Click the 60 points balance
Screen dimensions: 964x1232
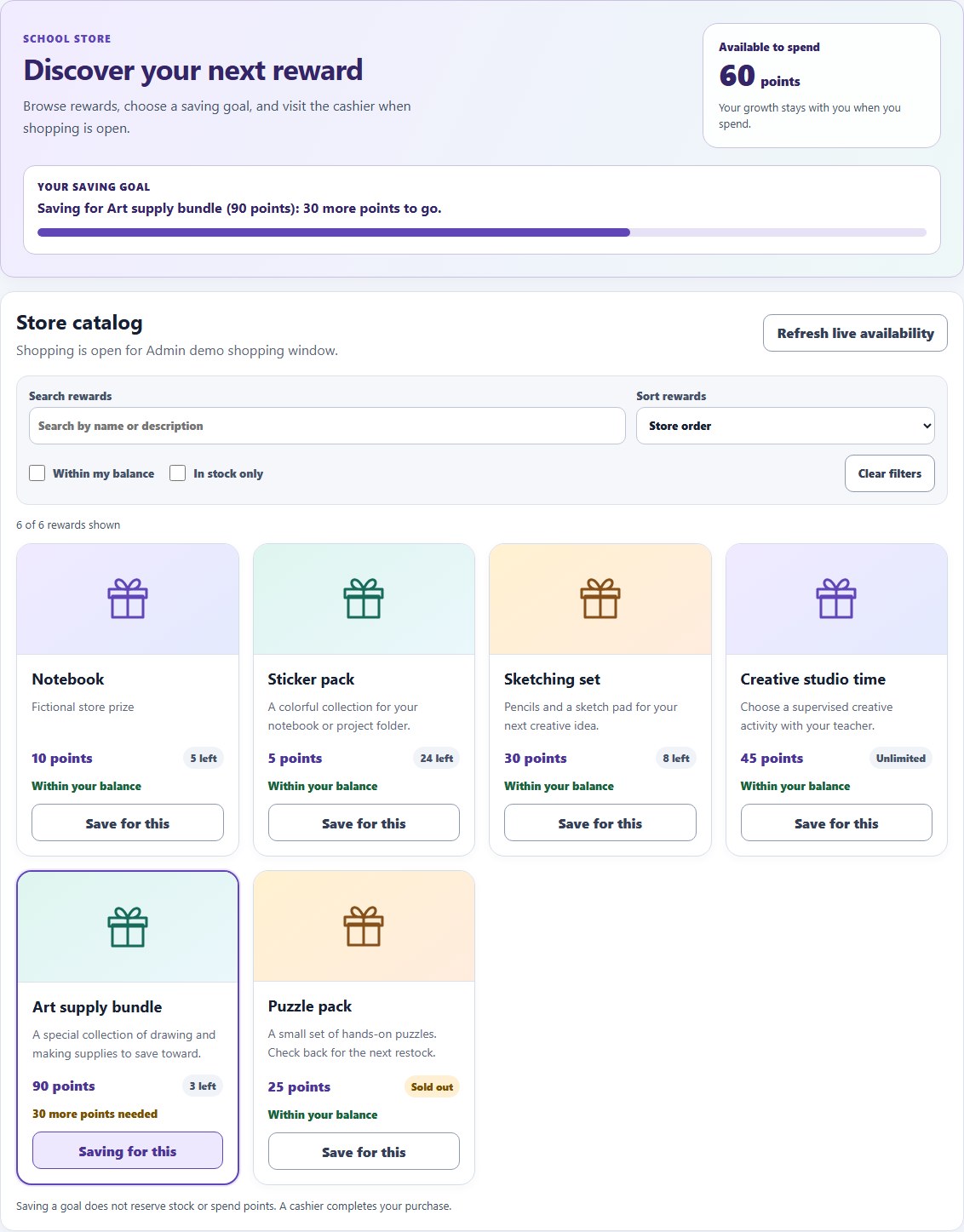[760, 77]
